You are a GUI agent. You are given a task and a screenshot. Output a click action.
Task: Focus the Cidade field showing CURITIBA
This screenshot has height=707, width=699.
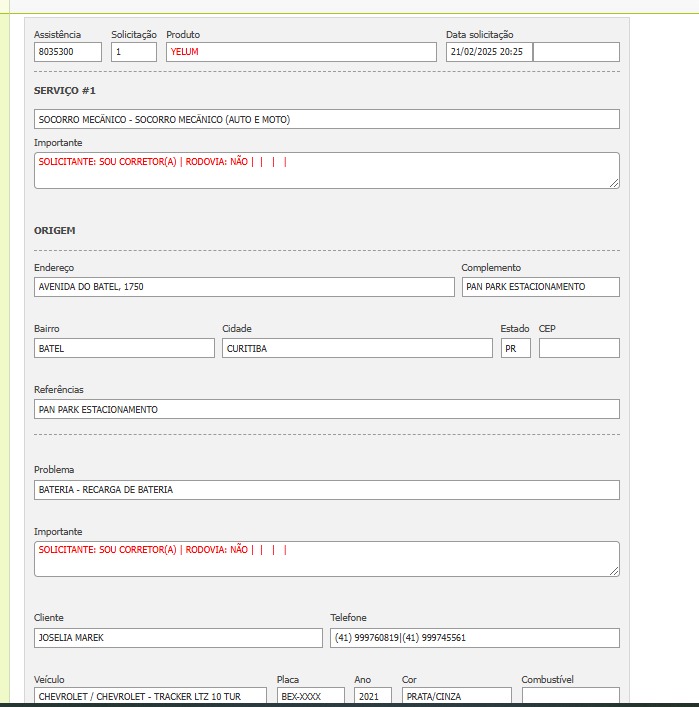pyautogui.click(x=357, y=348)
